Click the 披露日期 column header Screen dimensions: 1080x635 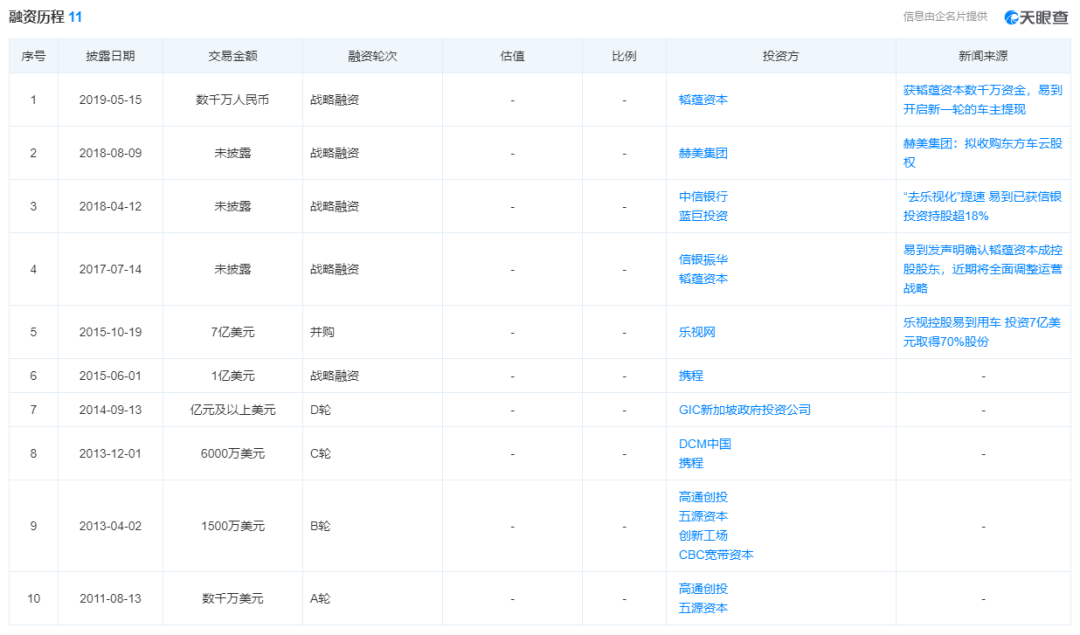(110, 57)
